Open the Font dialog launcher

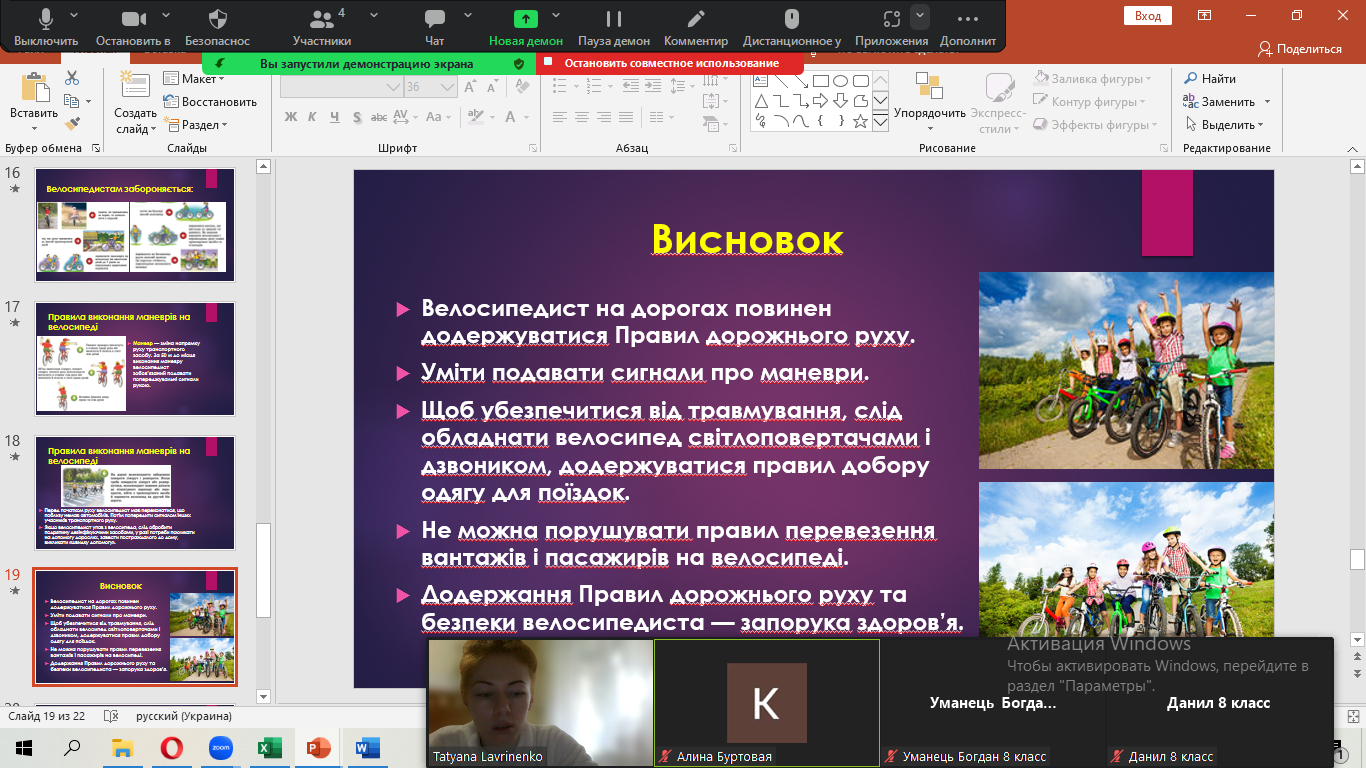coord(533,148)
